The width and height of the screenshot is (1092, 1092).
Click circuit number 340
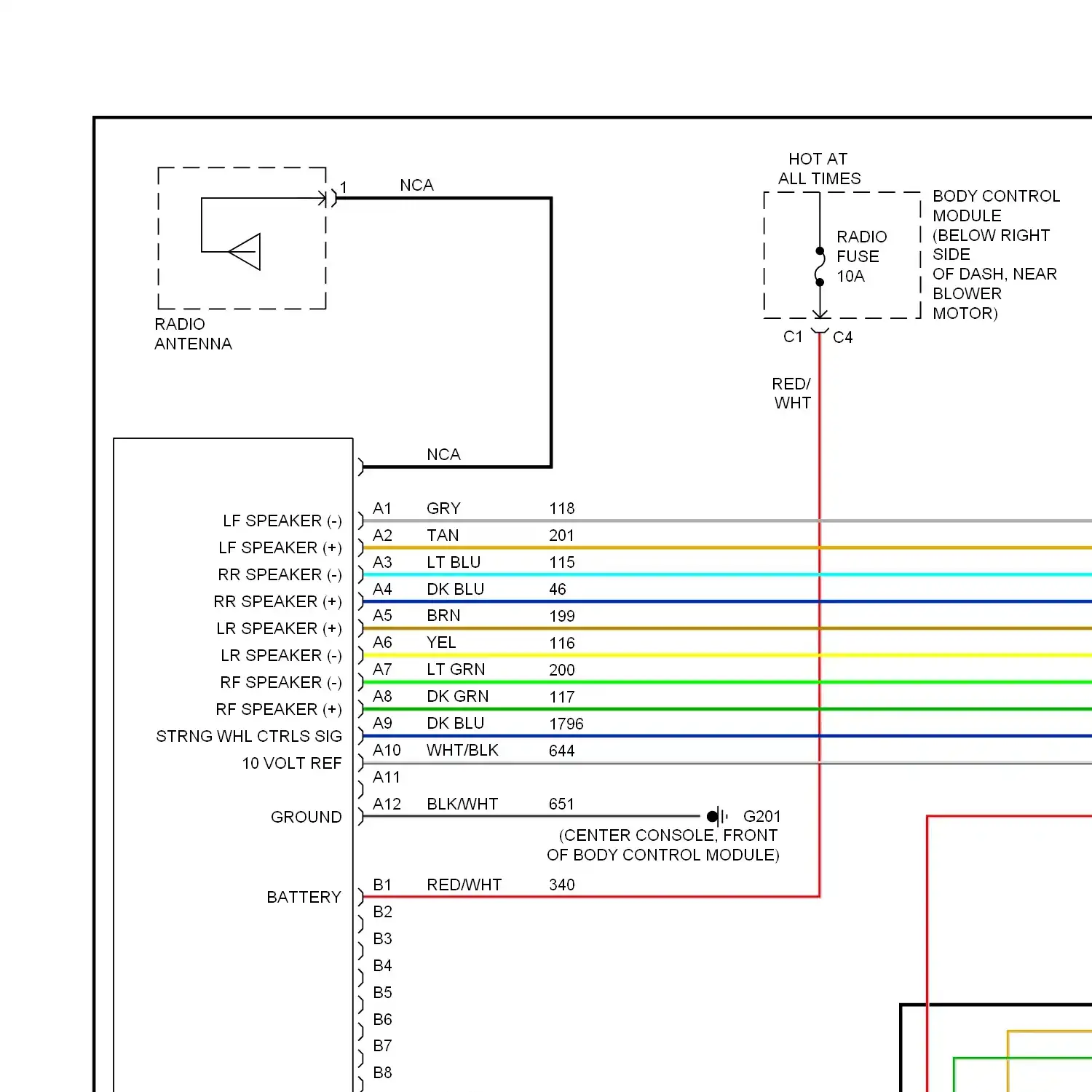point(562,885)
